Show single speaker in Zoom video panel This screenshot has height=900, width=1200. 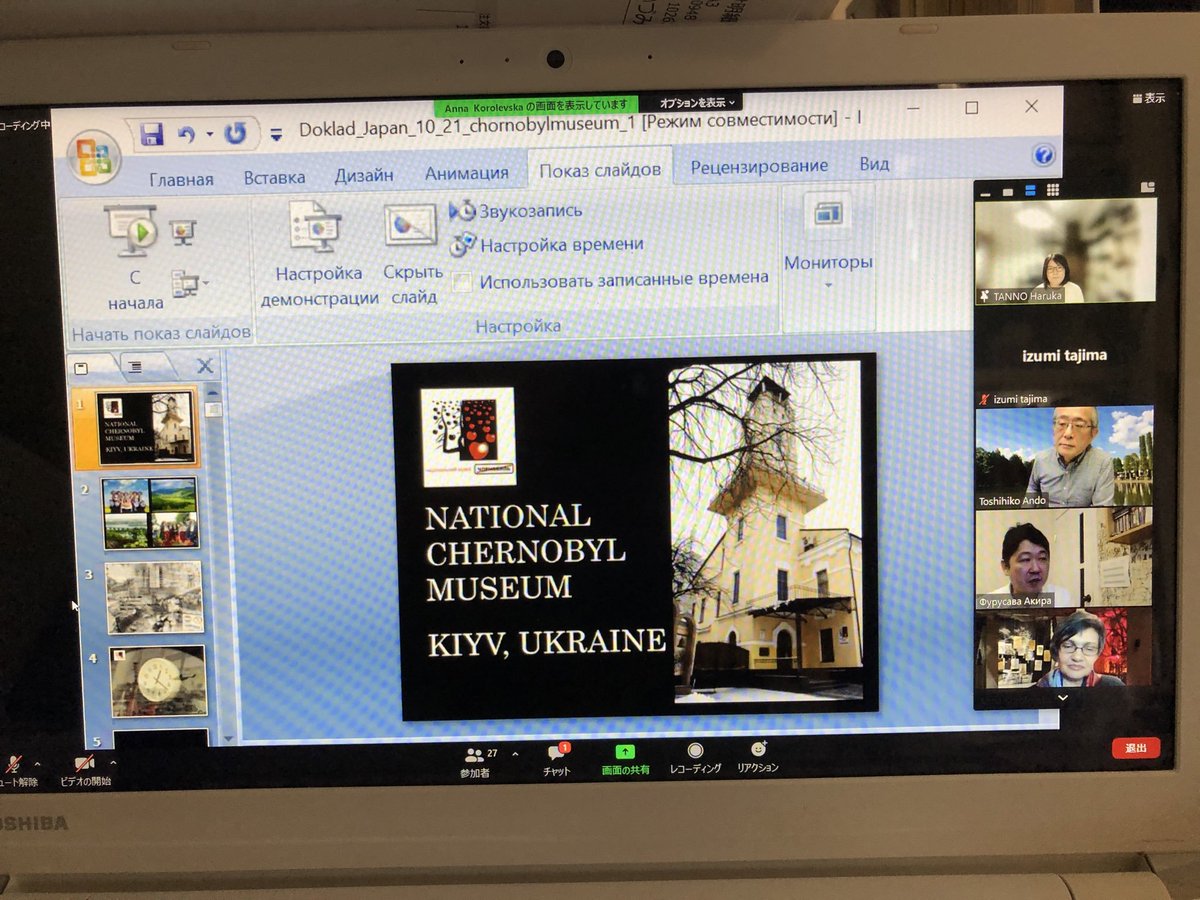(1007, 190)
